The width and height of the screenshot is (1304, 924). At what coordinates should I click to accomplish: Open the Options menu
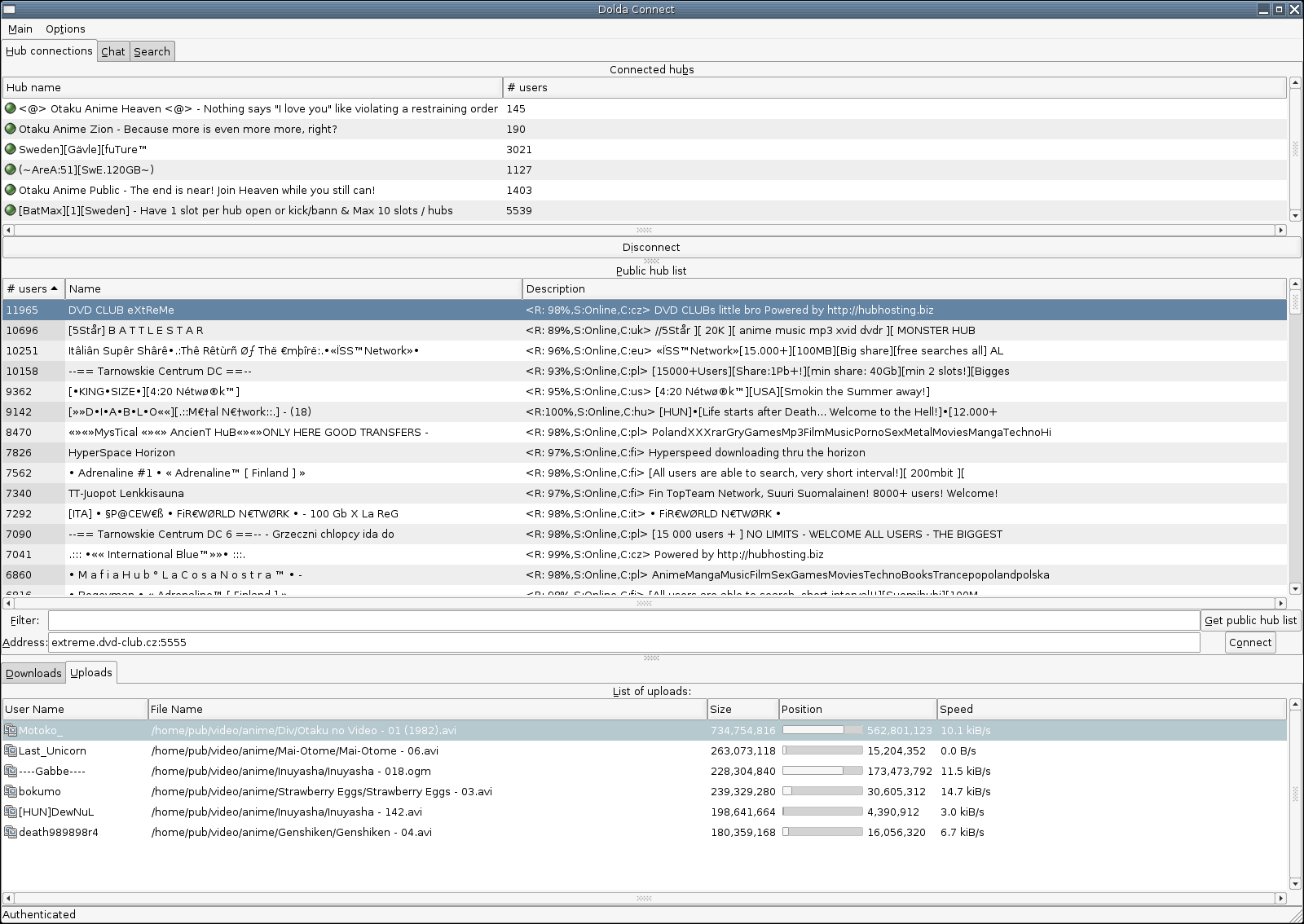(x=65, y=29)
